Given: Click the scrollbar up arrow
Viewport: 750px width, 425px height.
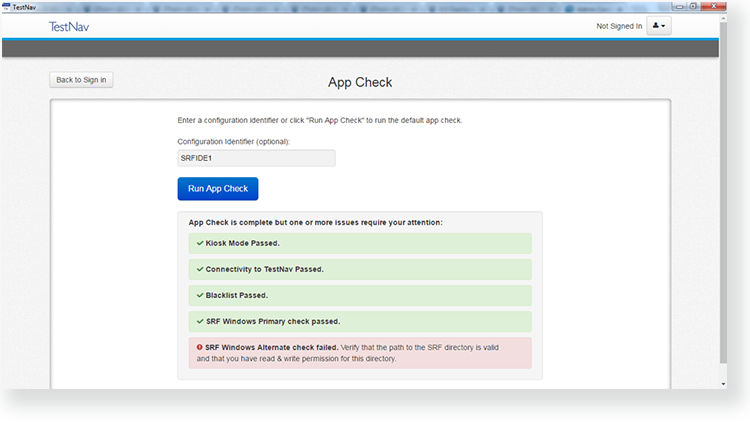Looking at the screenshot, I should tap(724, 19).
